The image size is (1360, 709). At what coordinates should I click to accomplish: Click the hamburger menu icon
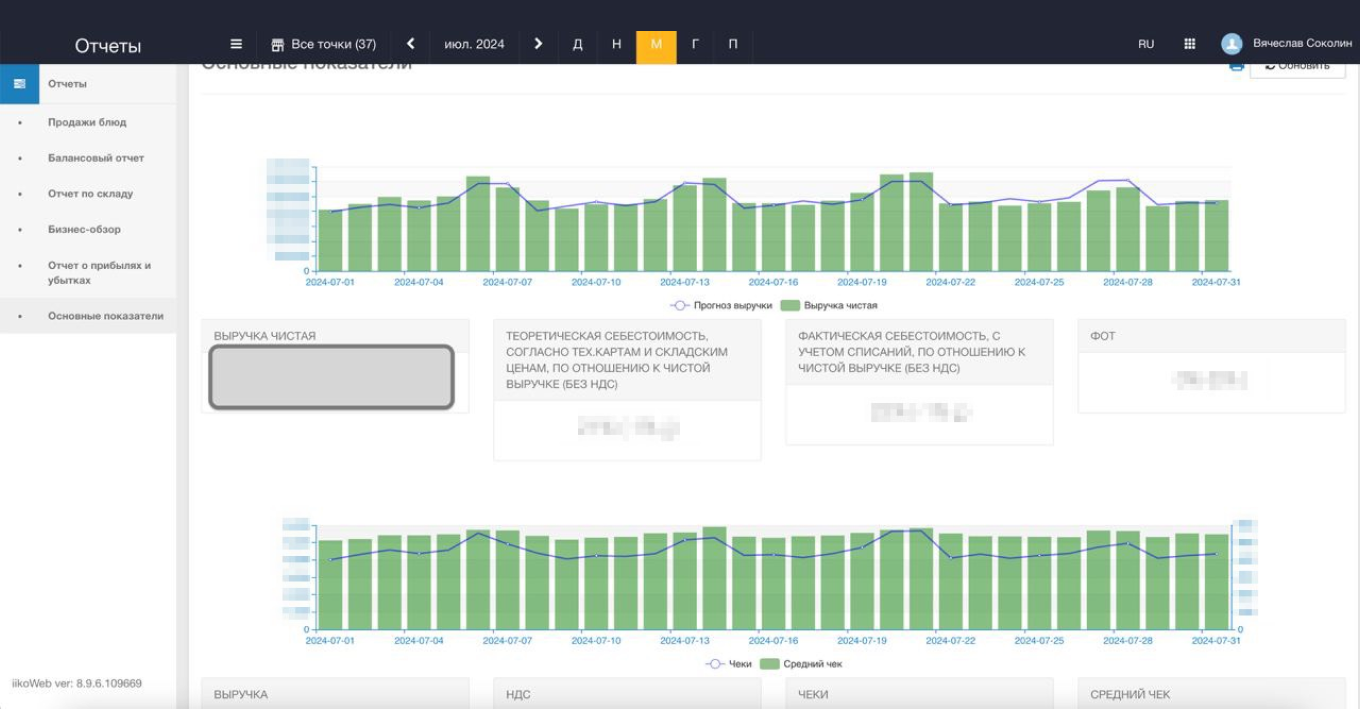click(236, 44)
